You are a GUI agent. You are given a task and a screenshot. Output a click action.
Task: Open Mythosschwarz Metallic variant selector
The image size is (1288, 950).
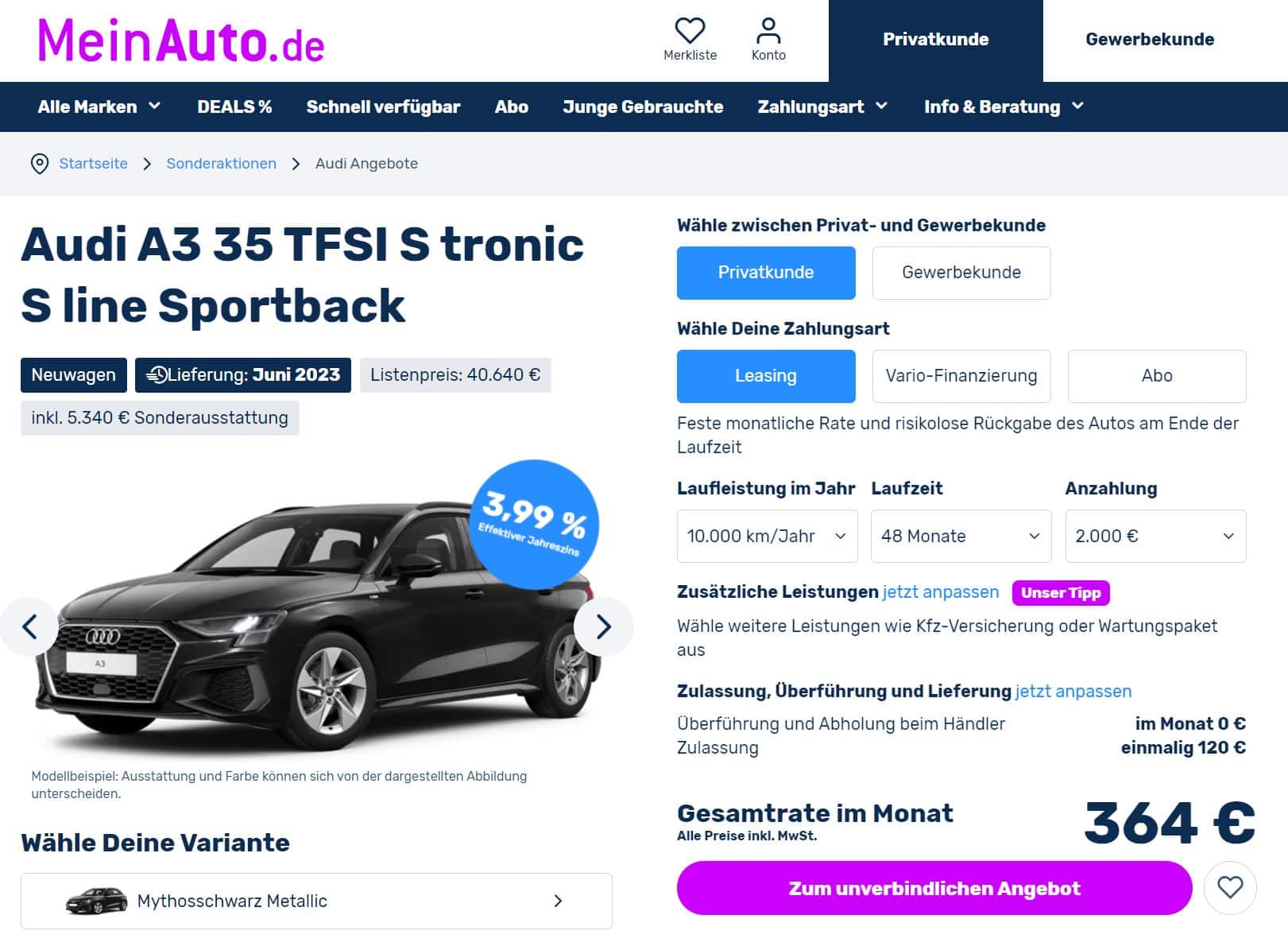tap(316, 901)
